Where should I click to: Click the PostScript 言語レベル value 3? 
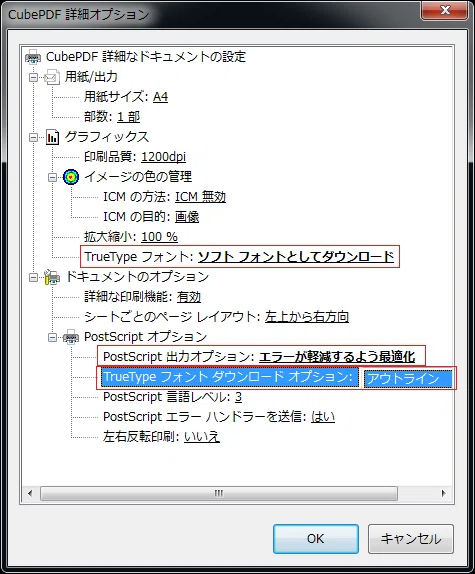238,397
